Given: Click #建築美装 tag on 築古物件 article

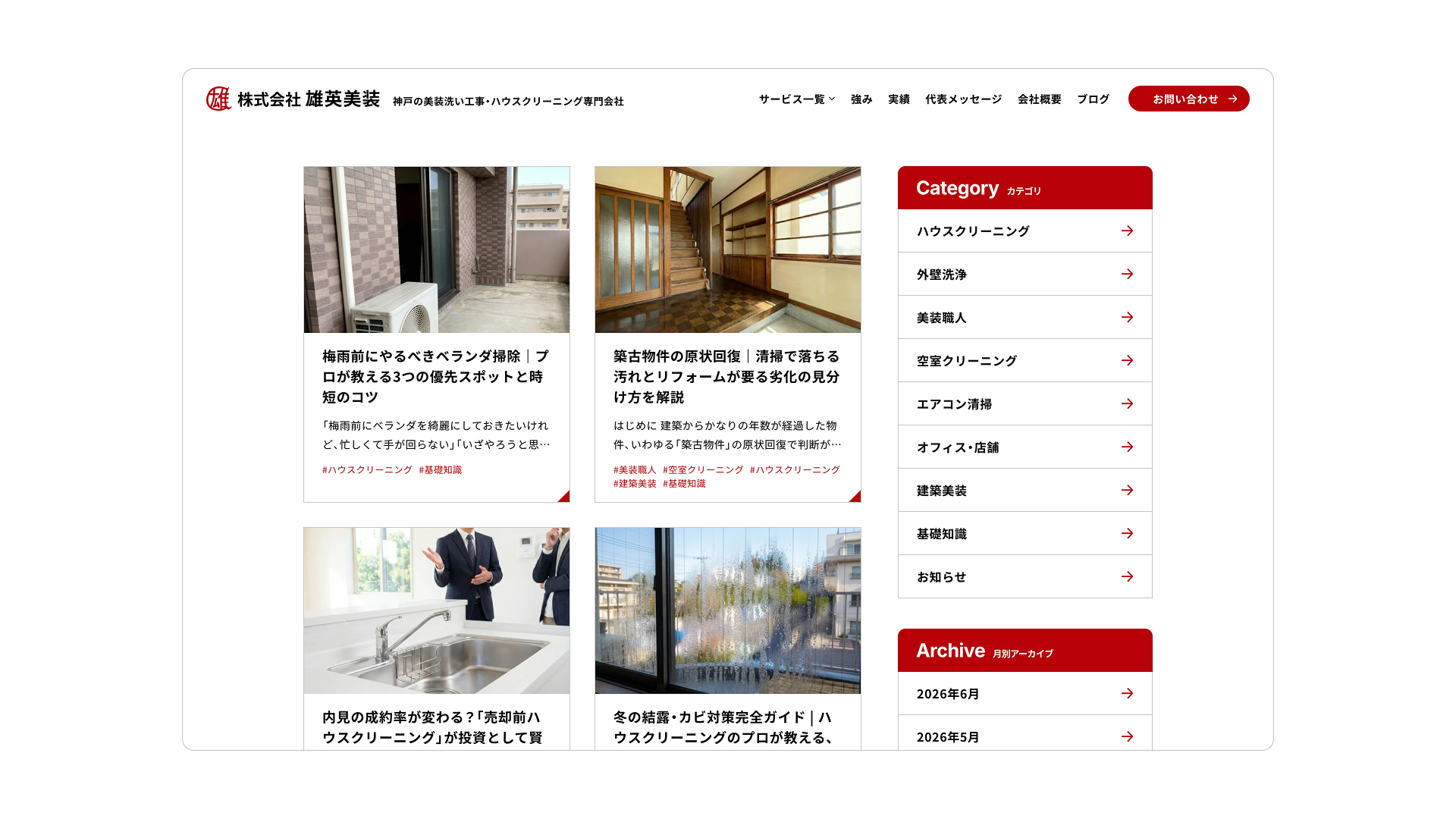Looking at the screenshot, I should click(x=635, y=484).
